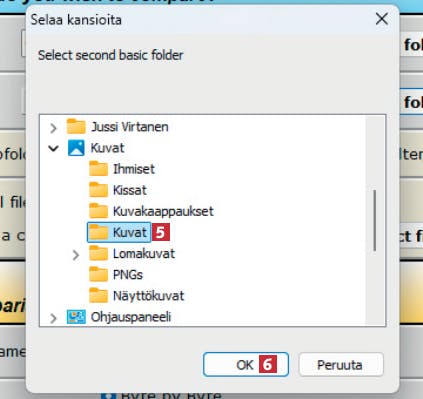Click the folder tree vertical scrollbar
Screen dimensions: 423x399
point(375,220)
